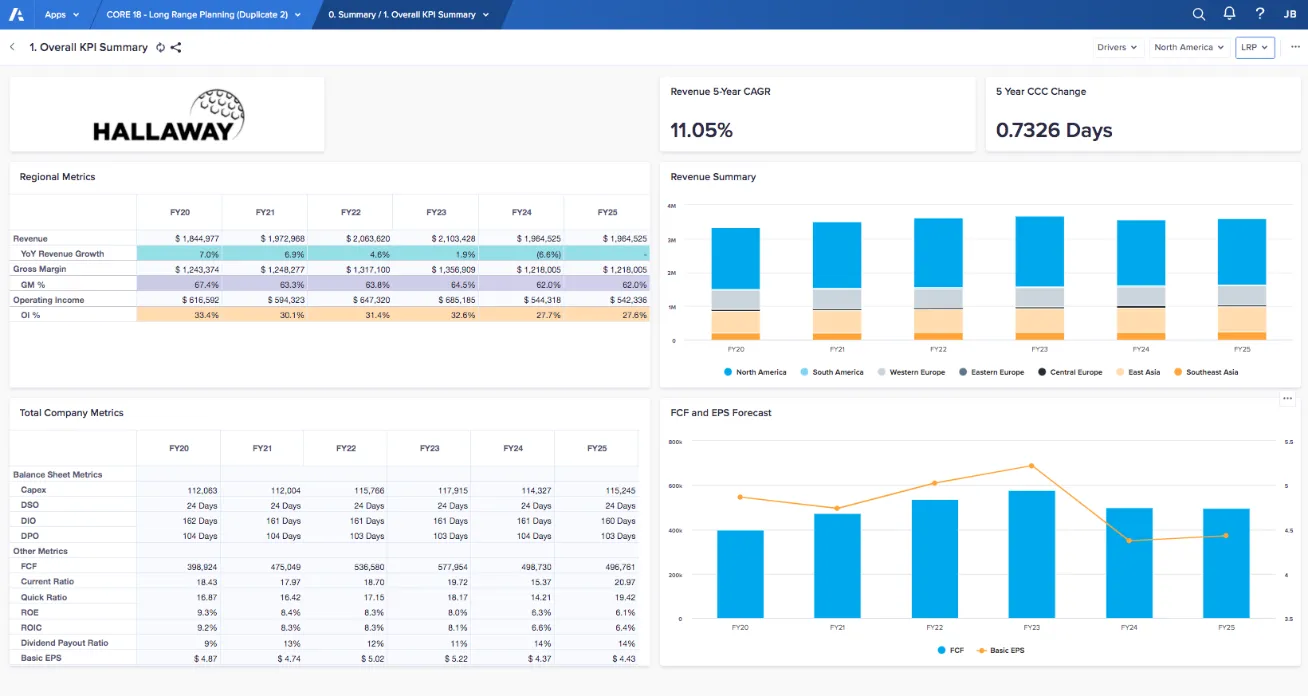Click the refresh icon beside page title

point(160,47)
